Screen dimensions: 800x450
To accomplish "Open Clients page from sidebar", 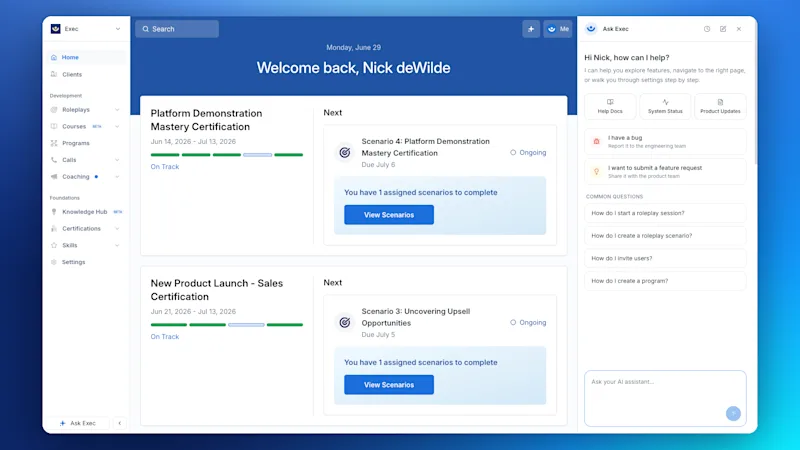I will (x=86, y=74).
